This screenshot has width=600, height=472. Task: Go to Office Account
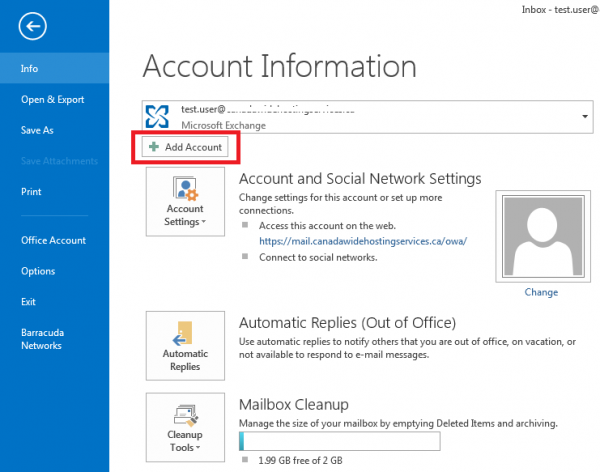54,240
